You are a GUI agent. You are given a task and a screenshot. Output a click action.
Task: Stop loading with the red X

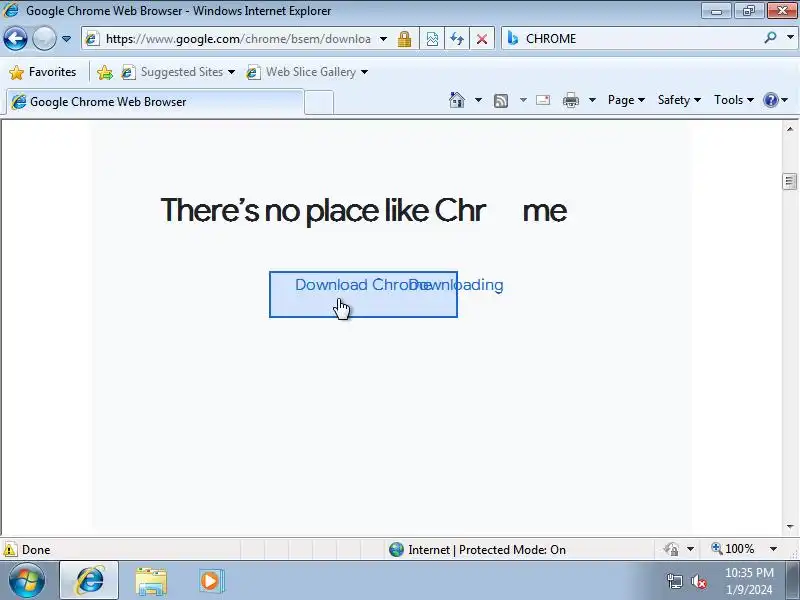pyautogui.click(x=482, y=39)
